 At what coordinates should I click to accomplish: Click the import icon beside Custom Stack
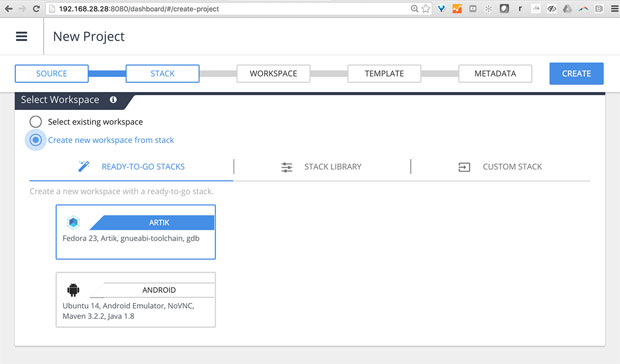pos(464,167)
